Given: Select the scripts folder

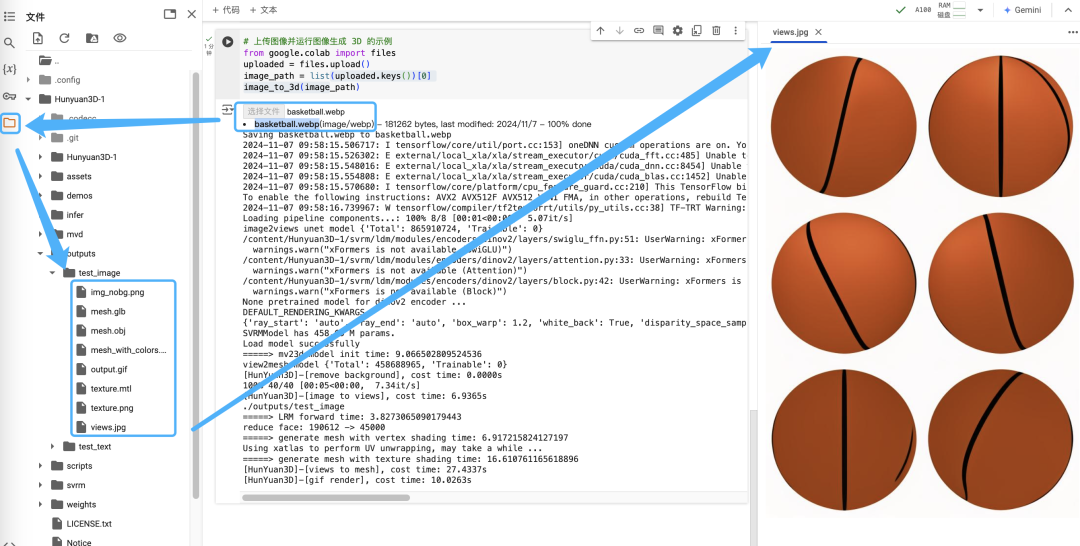Looking at the screenshot, I should (x=79, y=465).
